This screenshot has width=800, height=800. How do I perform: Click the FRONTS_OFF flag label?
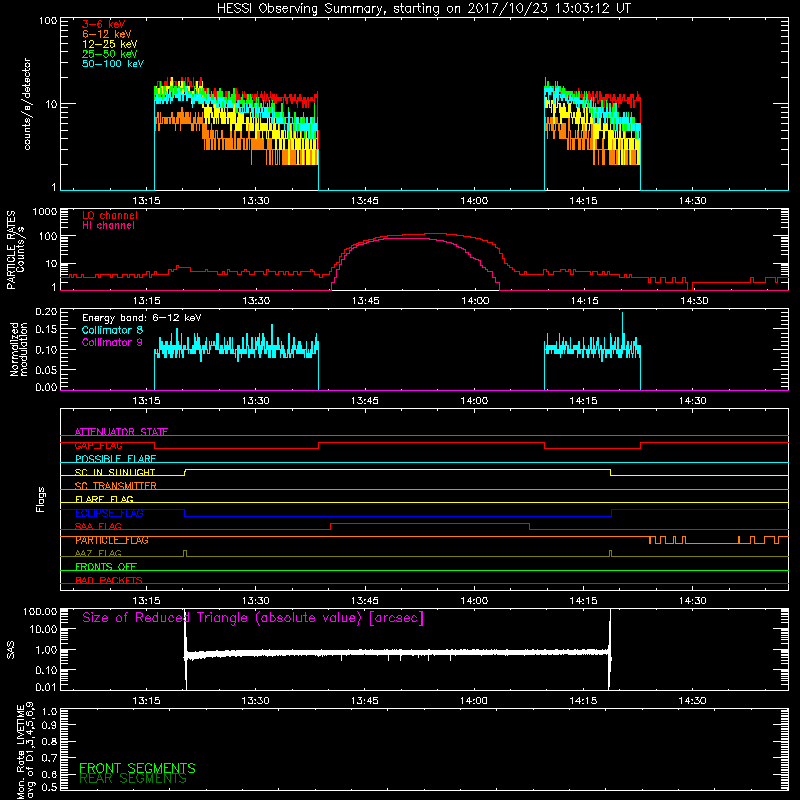pyautogui.click(x=106, y=567)
